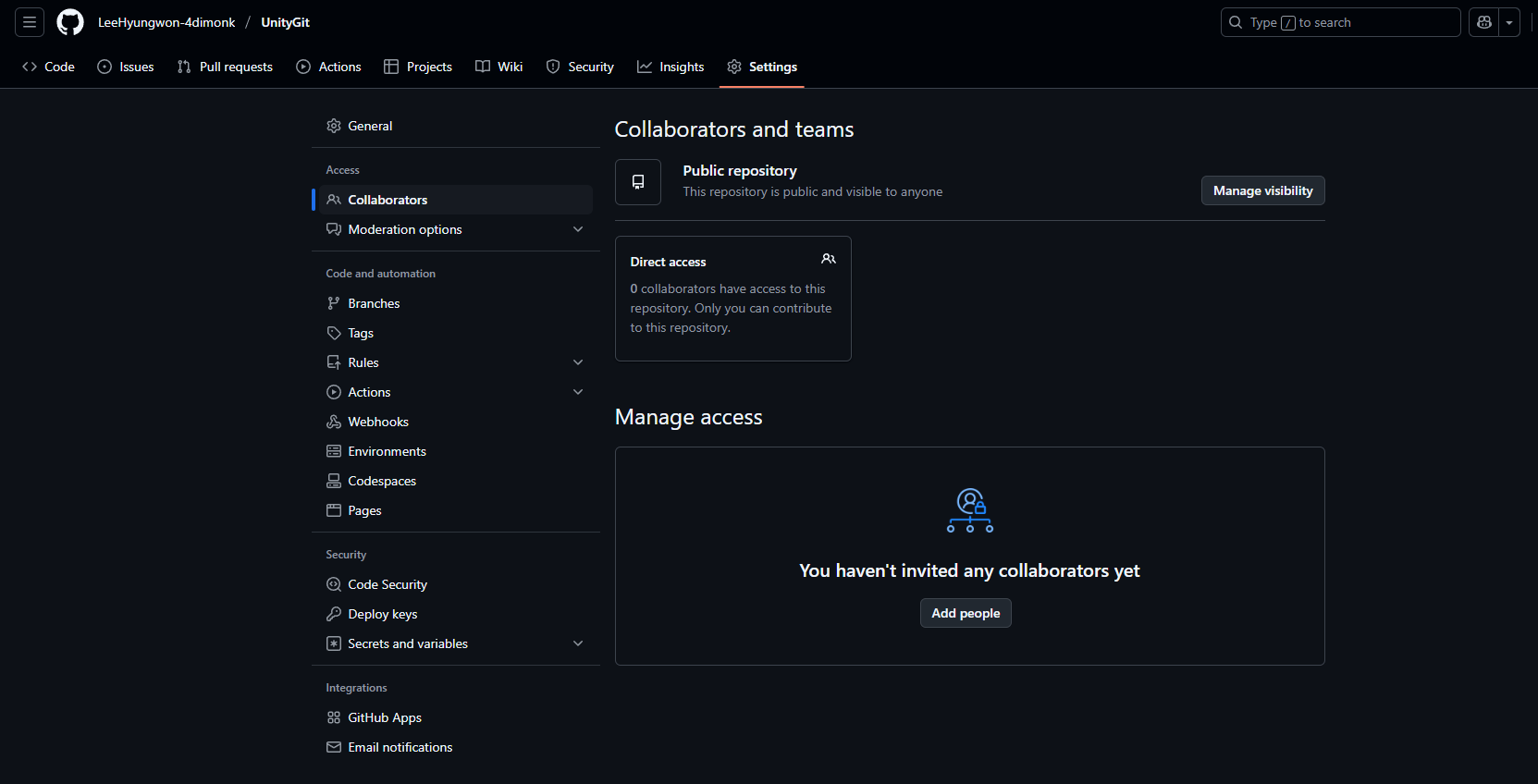Open Pages settings
Viewport: 1538px width, 784px height.
click(x=456, y=510)
